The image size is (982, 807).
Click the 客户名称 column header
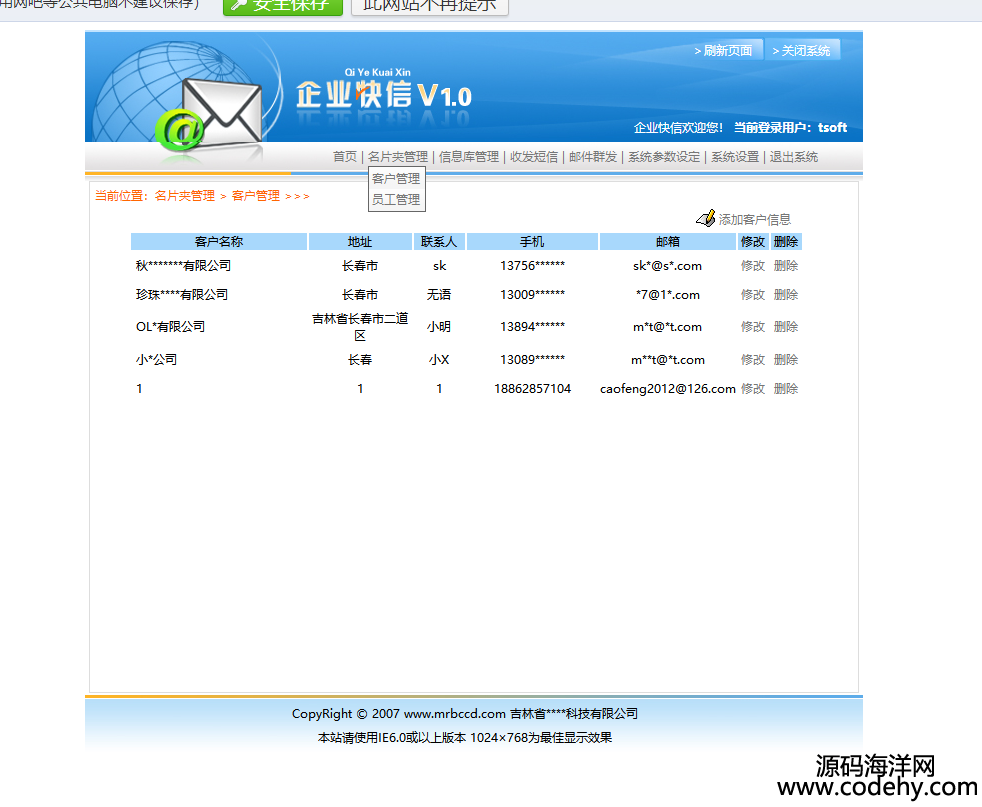[x=219, y=242]
